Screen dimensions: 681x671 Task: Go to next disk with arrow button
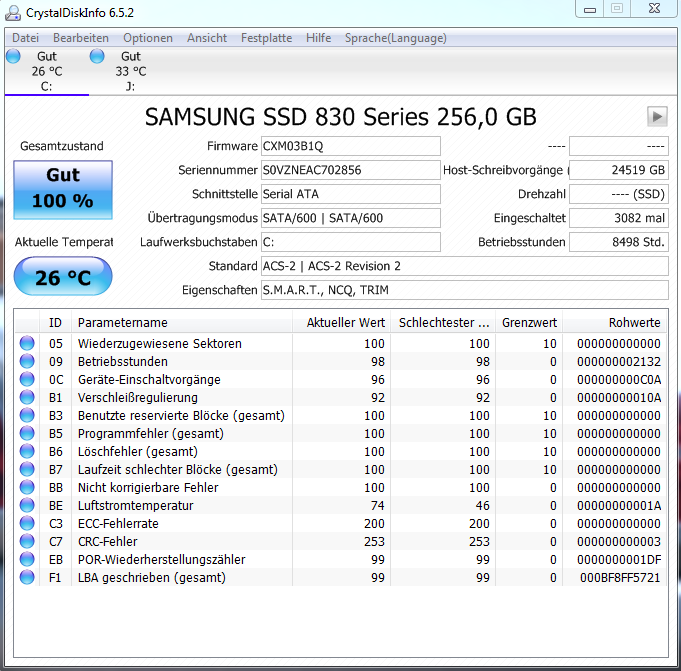[x=657, y=116]
